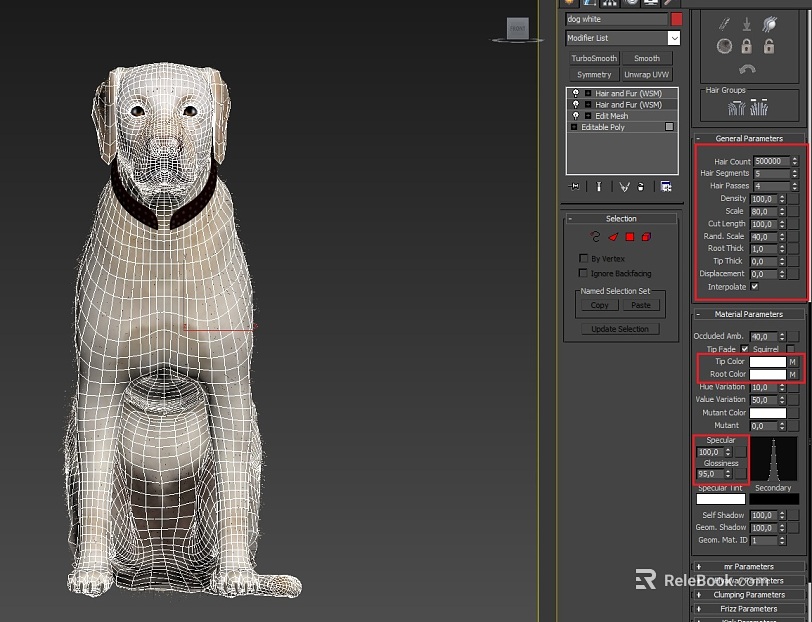
Task: Click the download-arrow load styling icon
Action: 746,24
